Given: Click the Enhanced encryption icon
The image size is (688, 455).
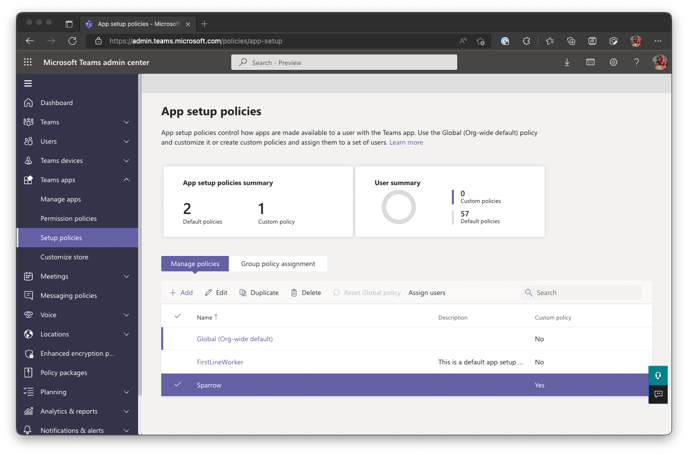Looking at the screenshot, I should [x=29, y=354].
